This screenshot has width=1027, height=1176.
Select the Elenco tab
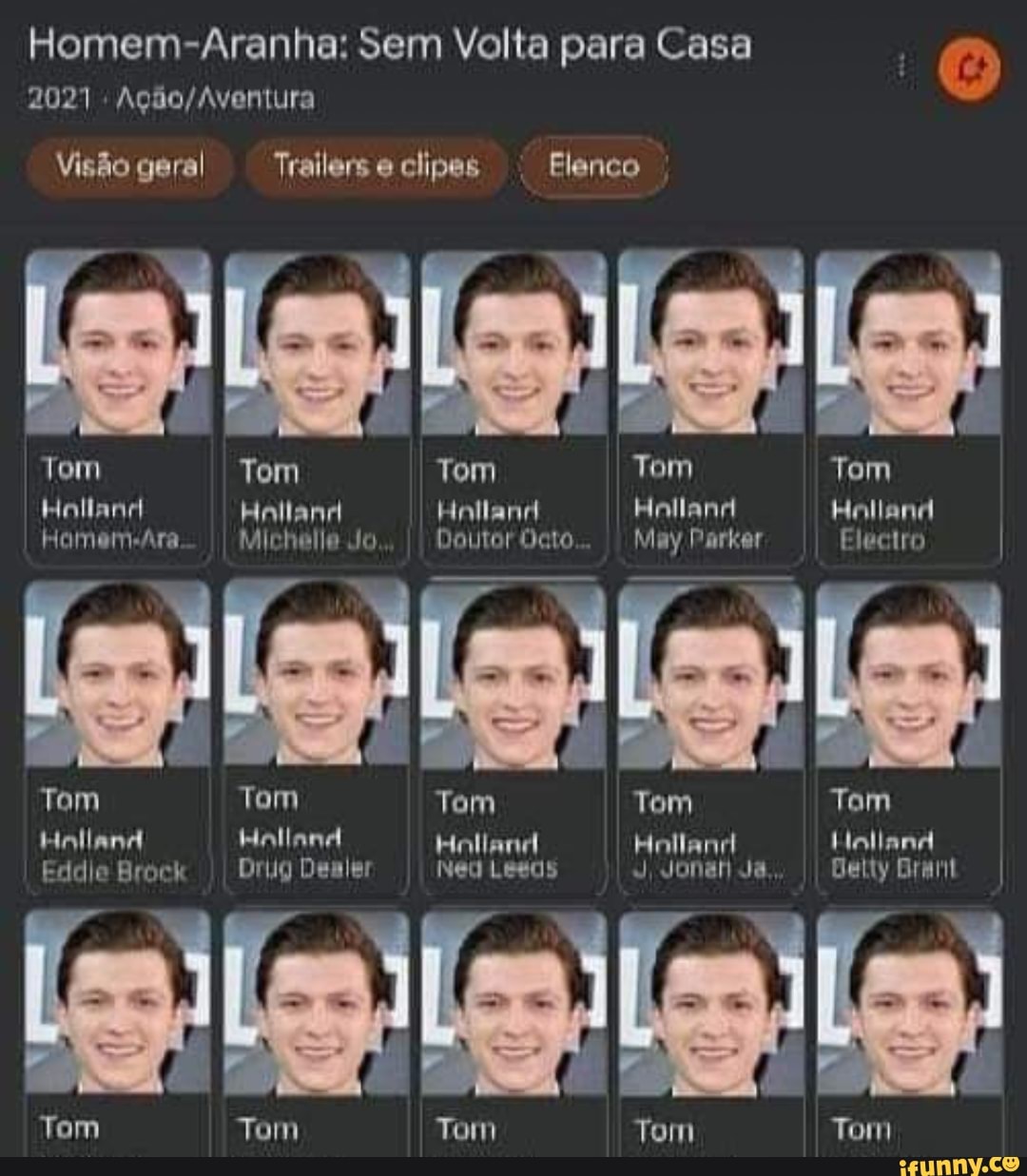click(x=594, y=167)
